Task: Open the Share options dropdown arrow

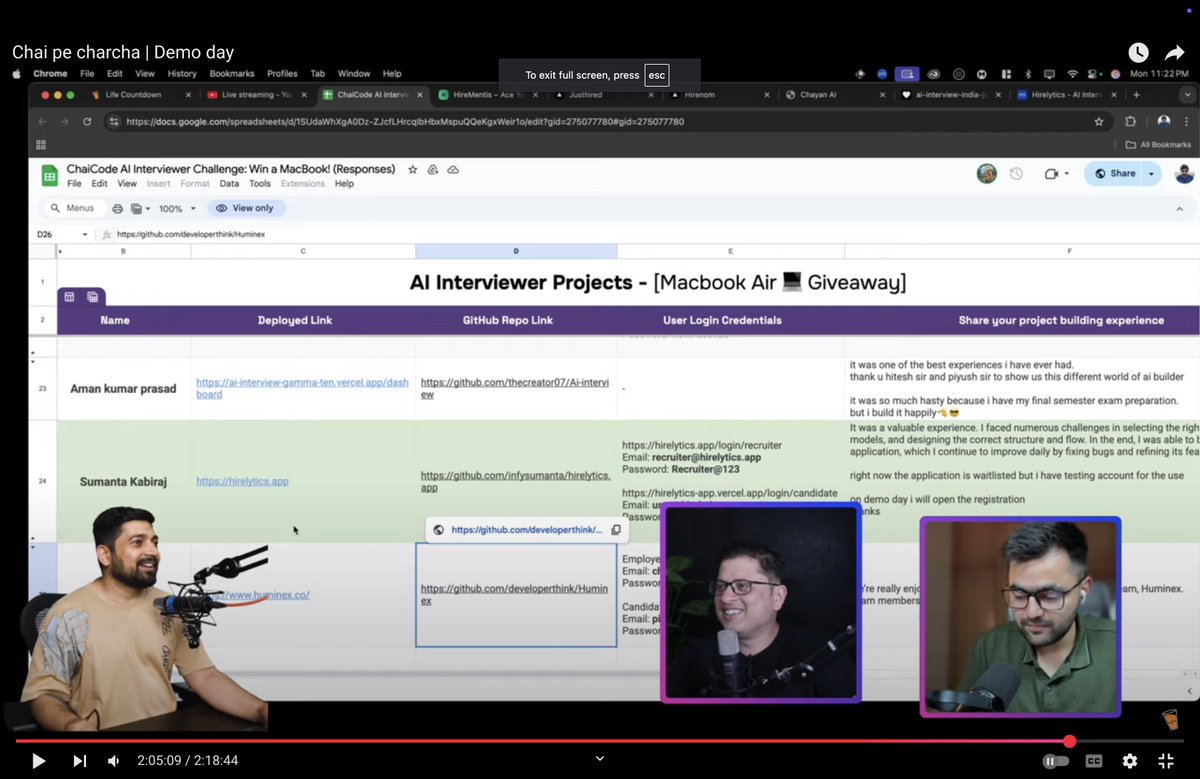Action: (x=1150, y=173)
